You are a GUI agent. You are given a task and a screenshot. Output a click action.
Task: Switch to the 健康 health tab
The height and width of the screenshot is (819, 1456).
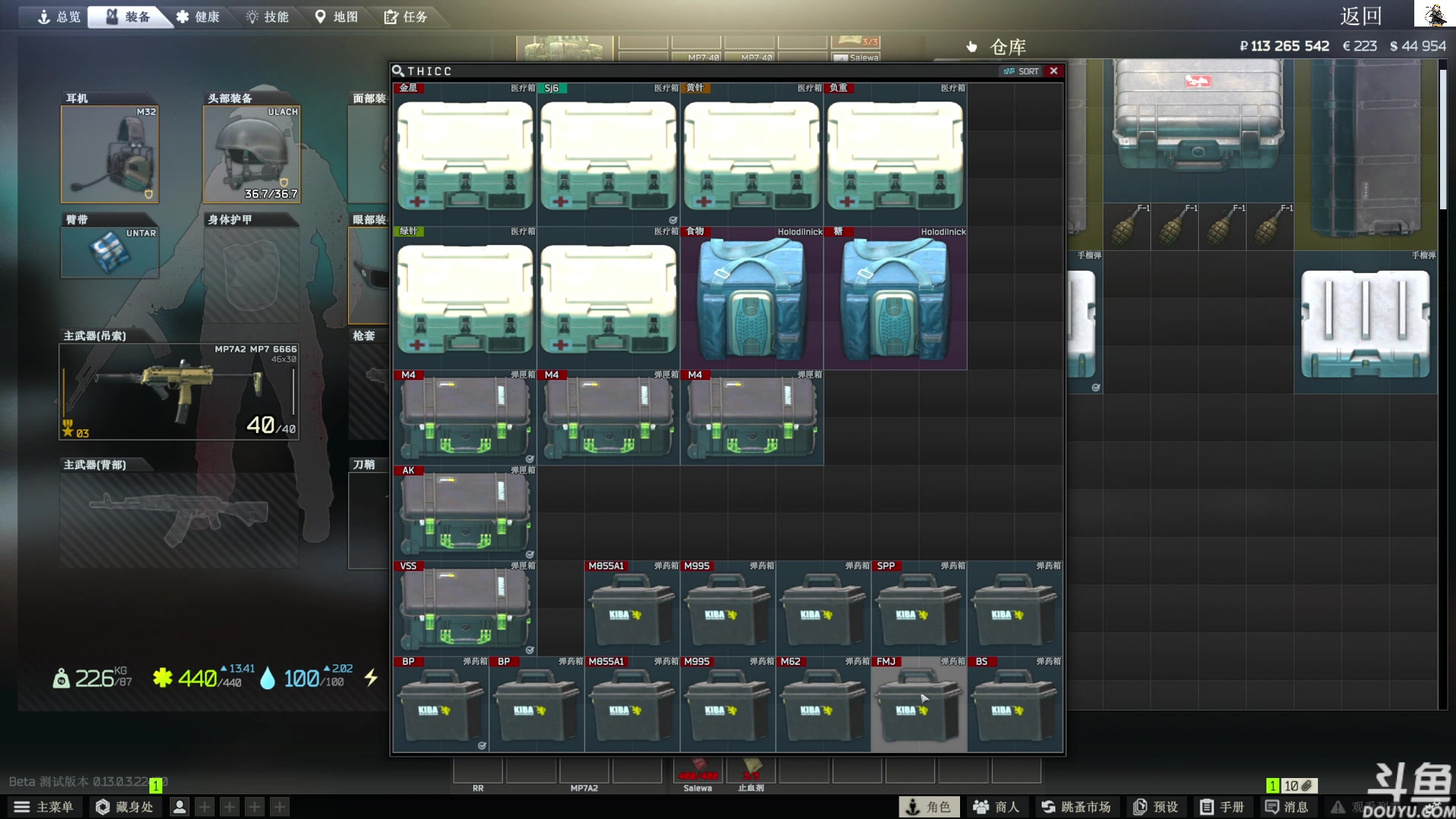point(197,17)
